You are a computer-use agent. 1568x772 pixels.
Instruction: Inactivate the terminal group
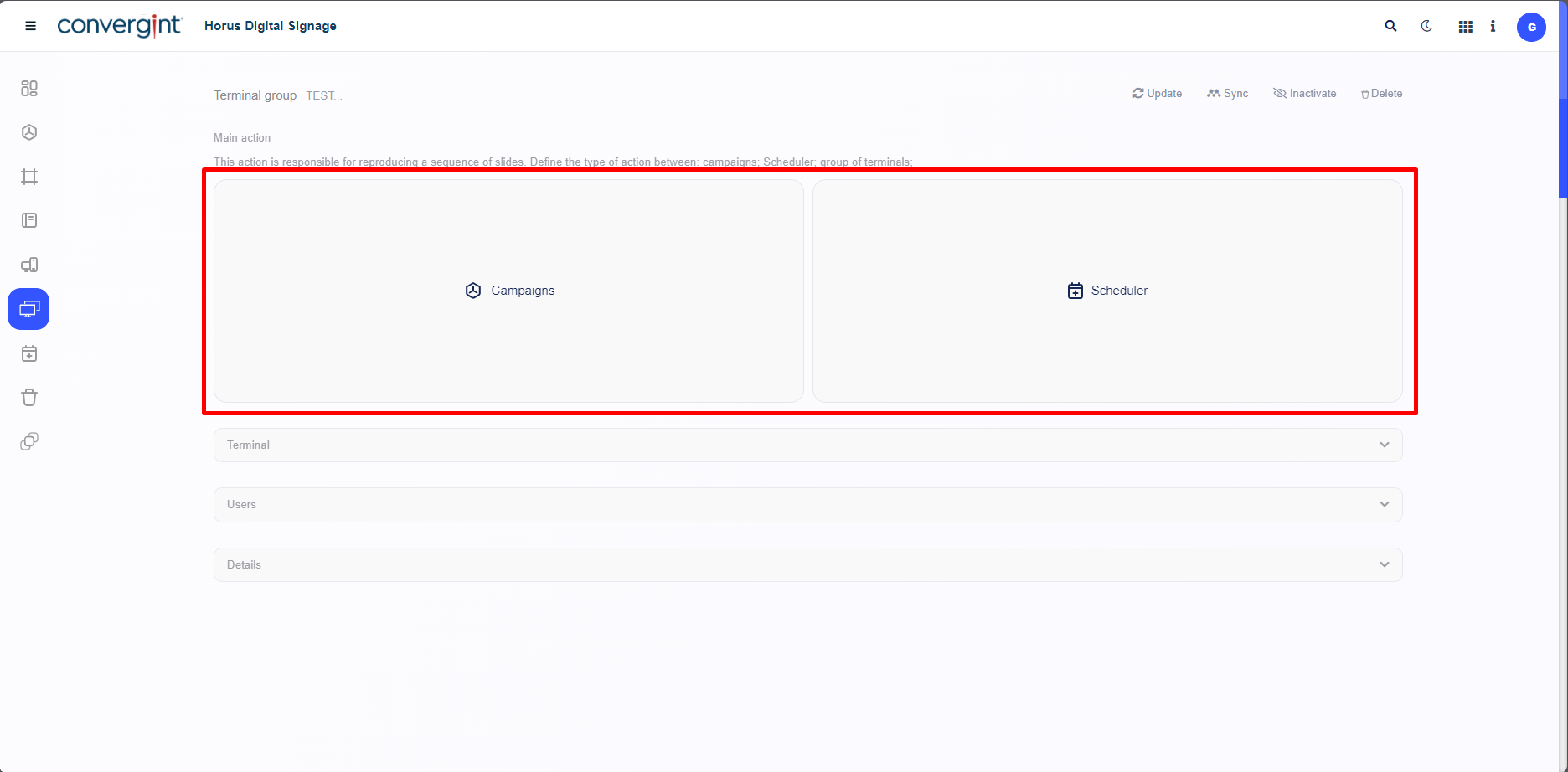(1304, 94)
